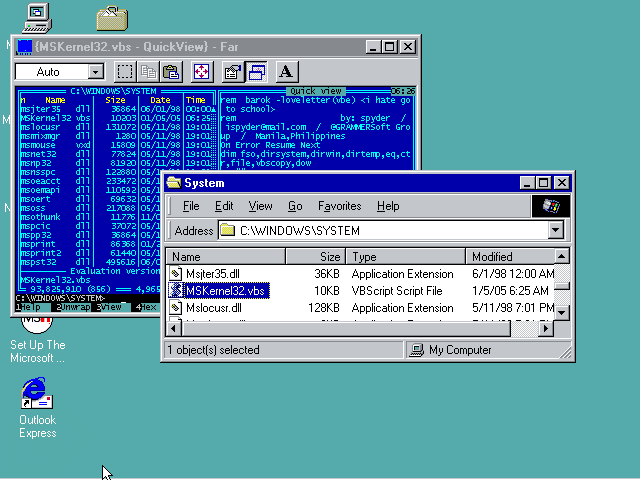Click msmouse vxd row in Far panel

[117, 145]
